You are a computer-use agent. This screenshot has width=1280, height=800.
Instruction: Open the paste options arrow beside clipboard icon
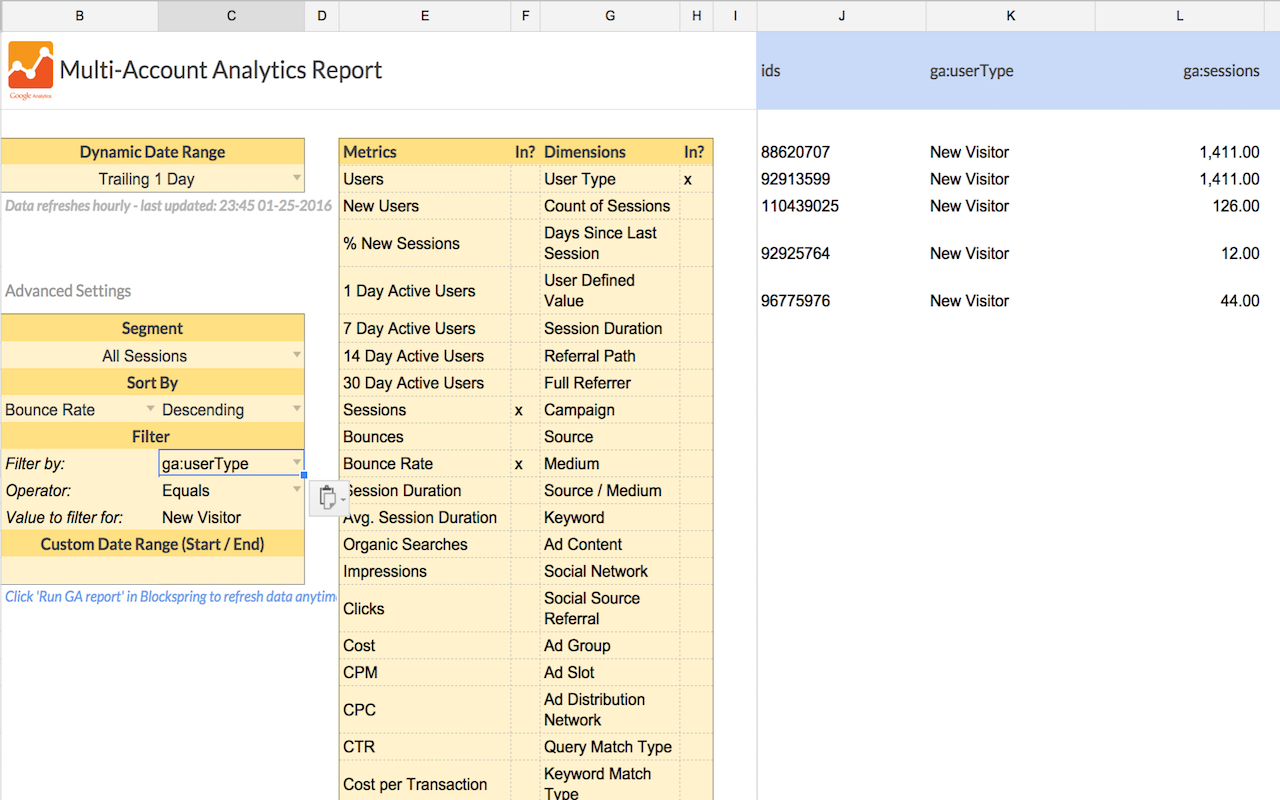click(344, 500)
